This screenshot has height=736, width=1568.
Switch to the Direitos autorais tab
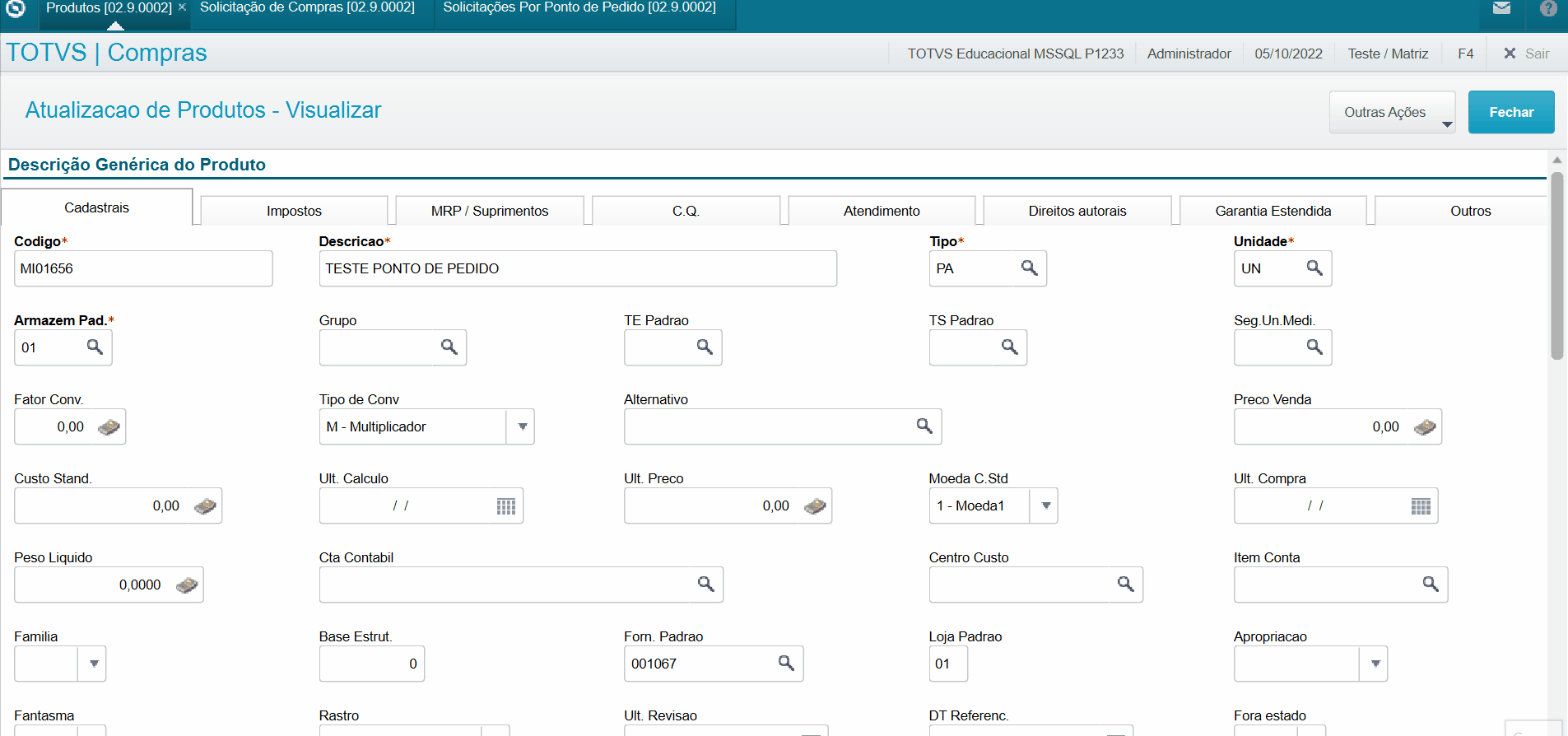1077,211
